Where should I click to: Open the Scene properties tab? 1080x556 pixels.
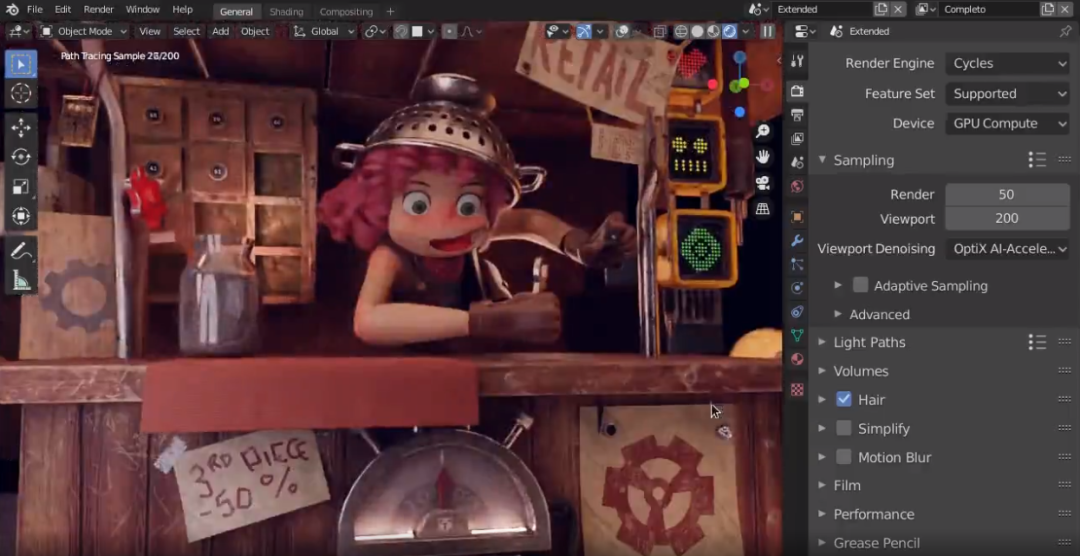point(797,163)
